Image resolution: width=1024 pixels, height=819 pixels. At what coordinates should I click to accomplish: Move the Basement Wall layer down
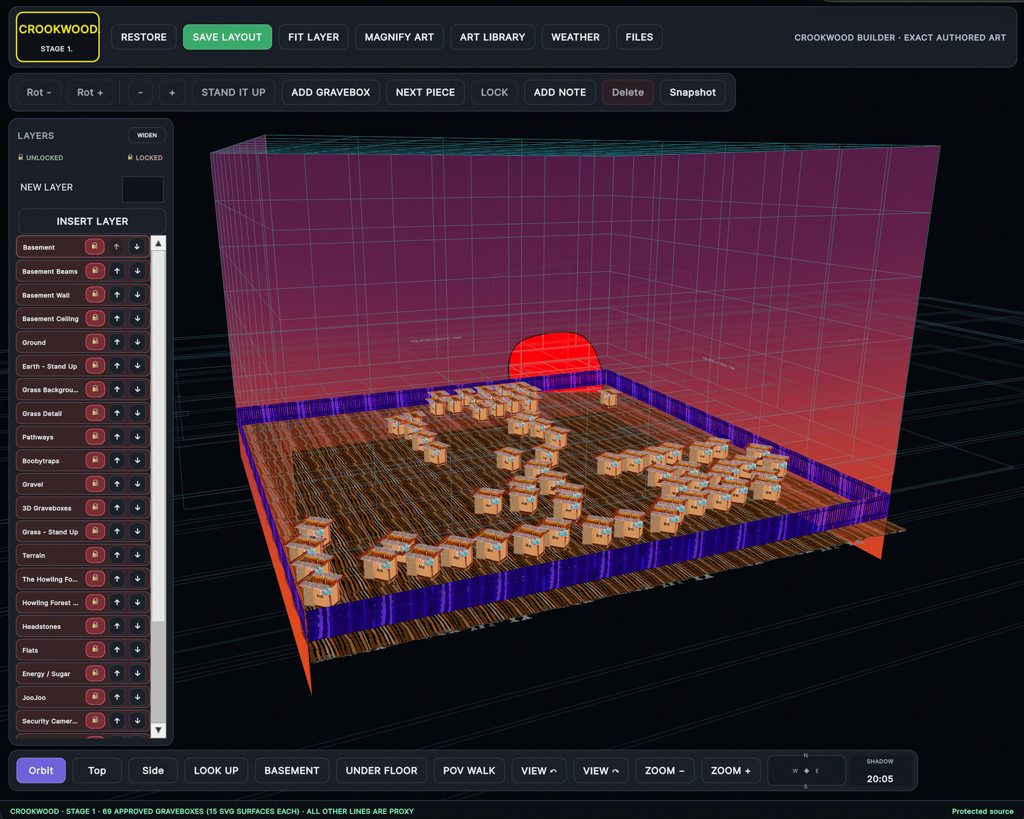[x=137, y=295]
